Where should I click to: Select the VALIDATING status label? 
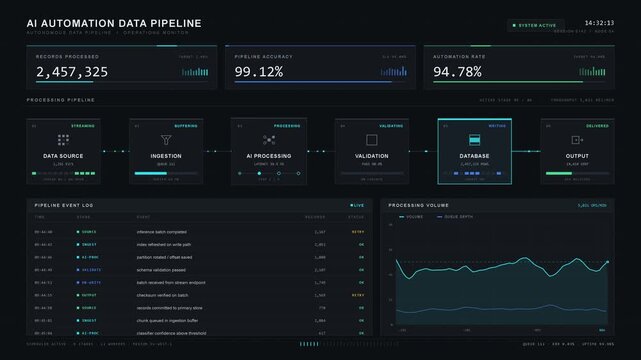click(391, 126)
